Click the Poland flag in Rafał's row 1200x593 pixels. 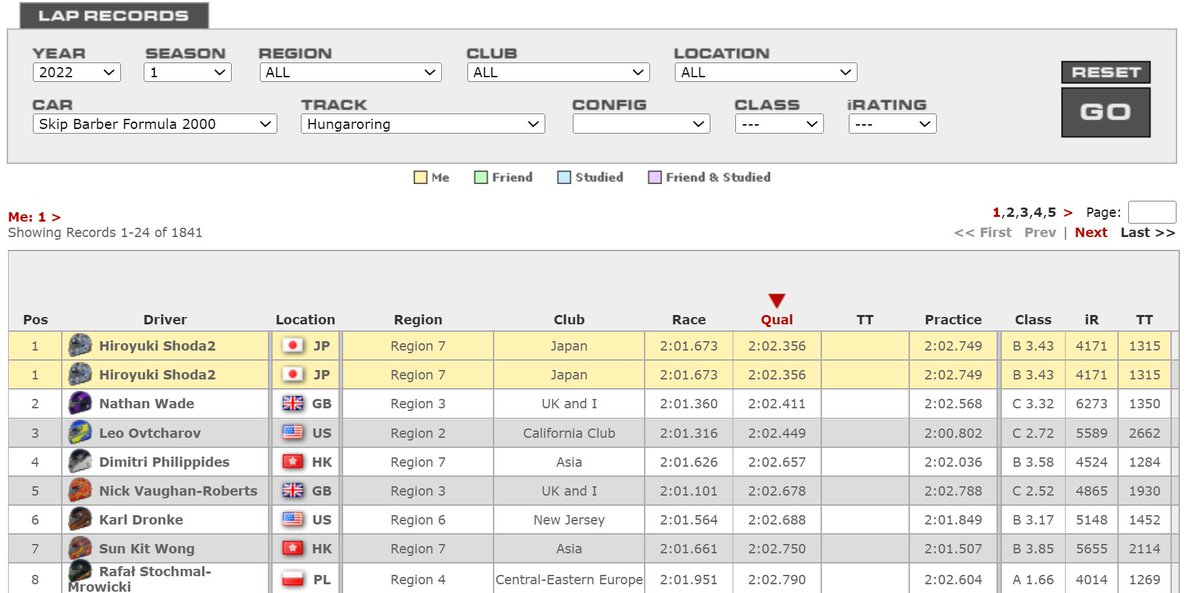pos(293,580)
